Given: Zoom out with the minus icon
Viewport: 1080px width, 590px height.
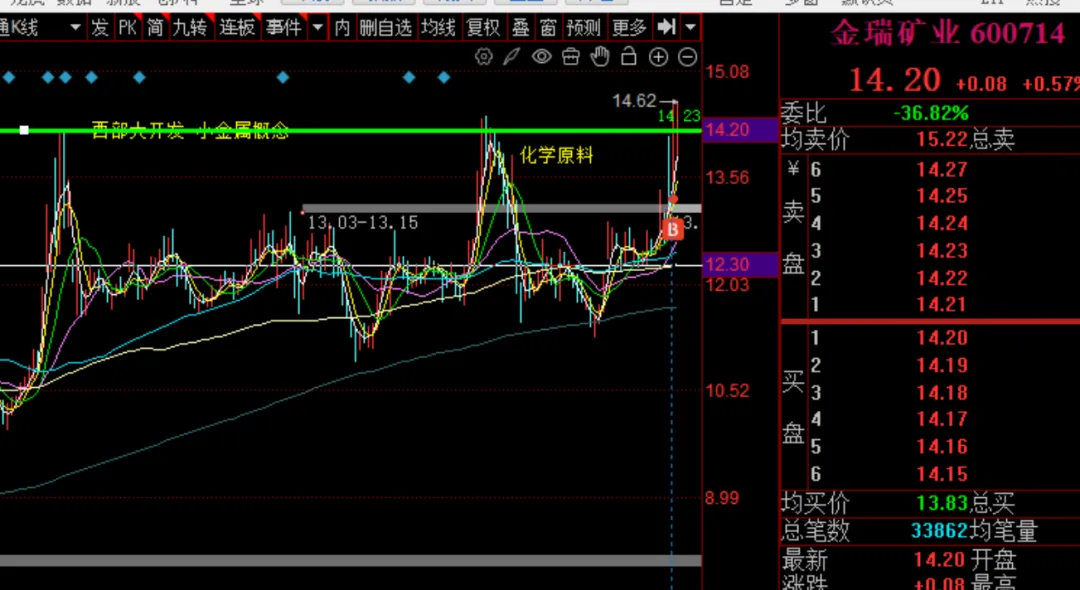Looking at the screenshot, I should (687, 57).
